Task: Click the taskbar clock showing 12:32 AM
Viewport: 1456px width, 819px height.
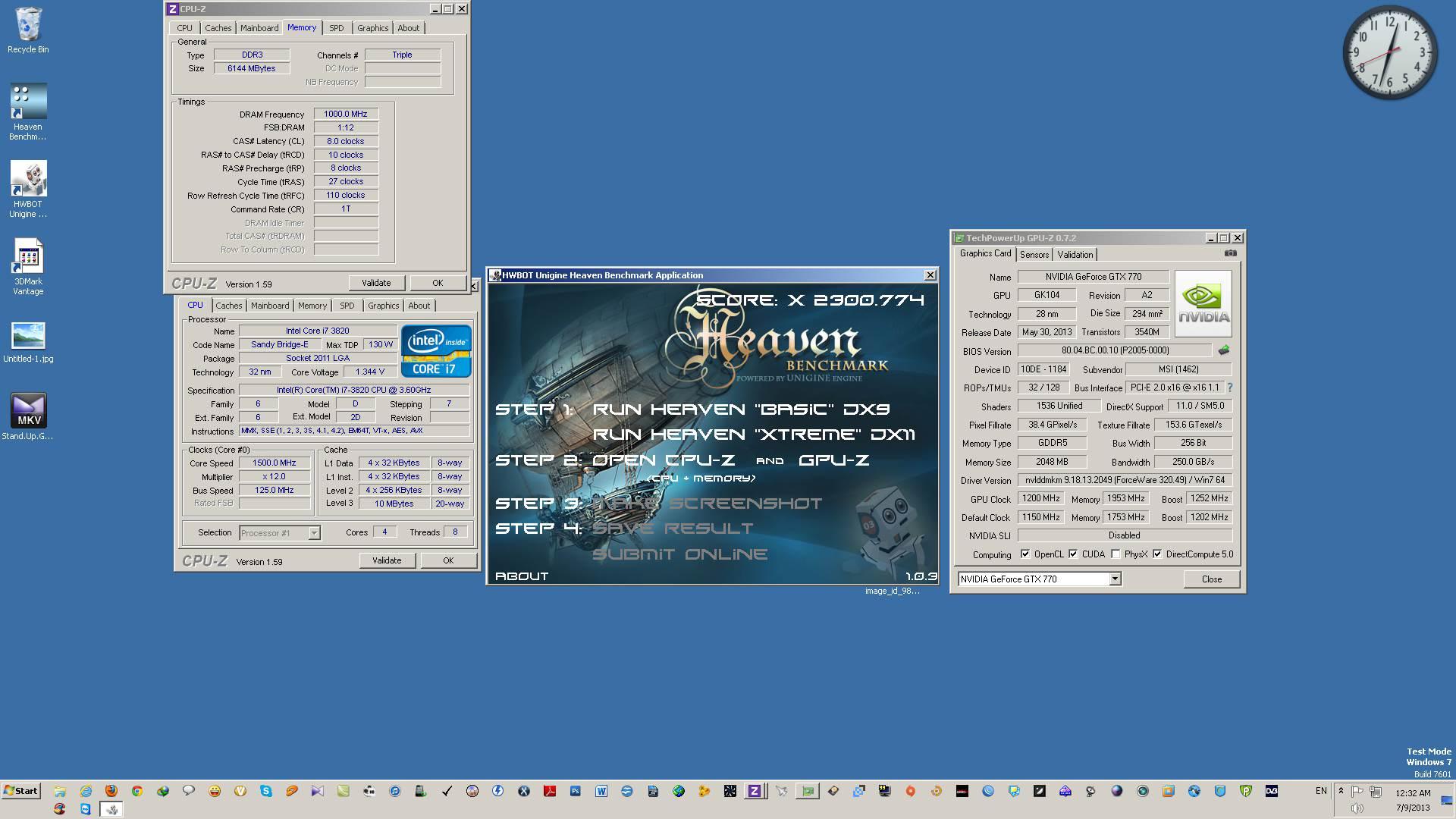Action: (1413, 792)
